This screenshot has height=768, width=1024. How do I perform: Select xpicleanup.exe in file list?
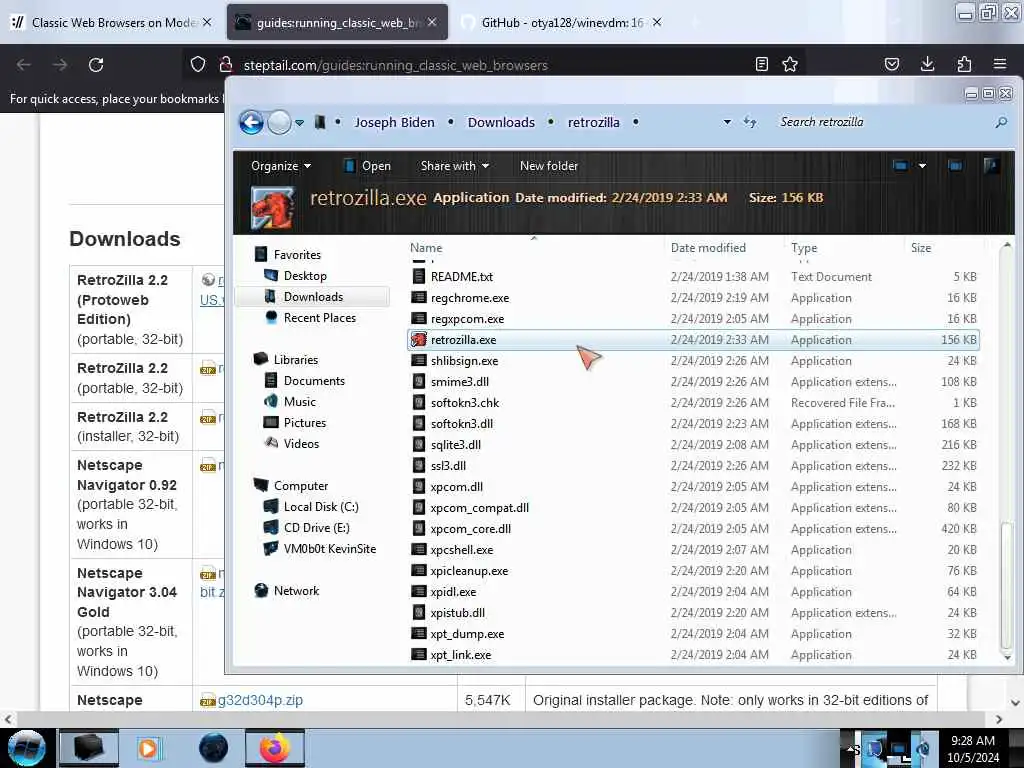coord(469,571)
